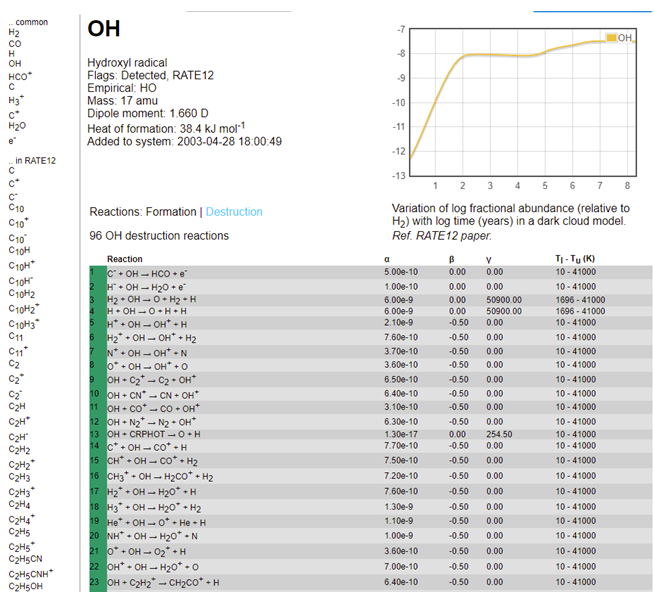Click the α column header

(387, 259)
